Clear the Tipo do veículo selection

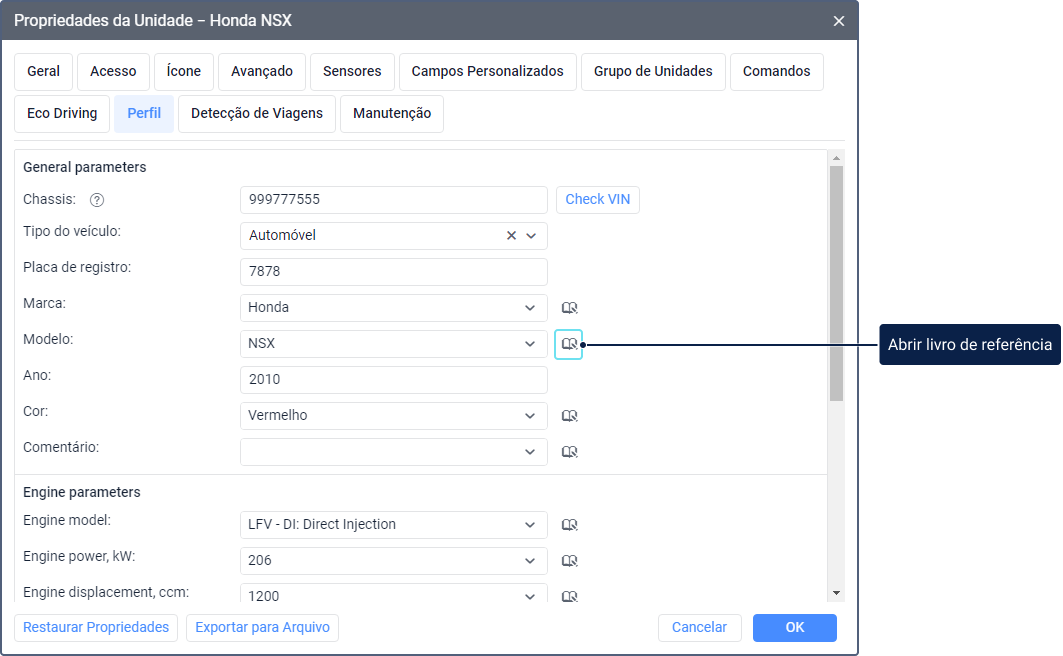(511, 235)
